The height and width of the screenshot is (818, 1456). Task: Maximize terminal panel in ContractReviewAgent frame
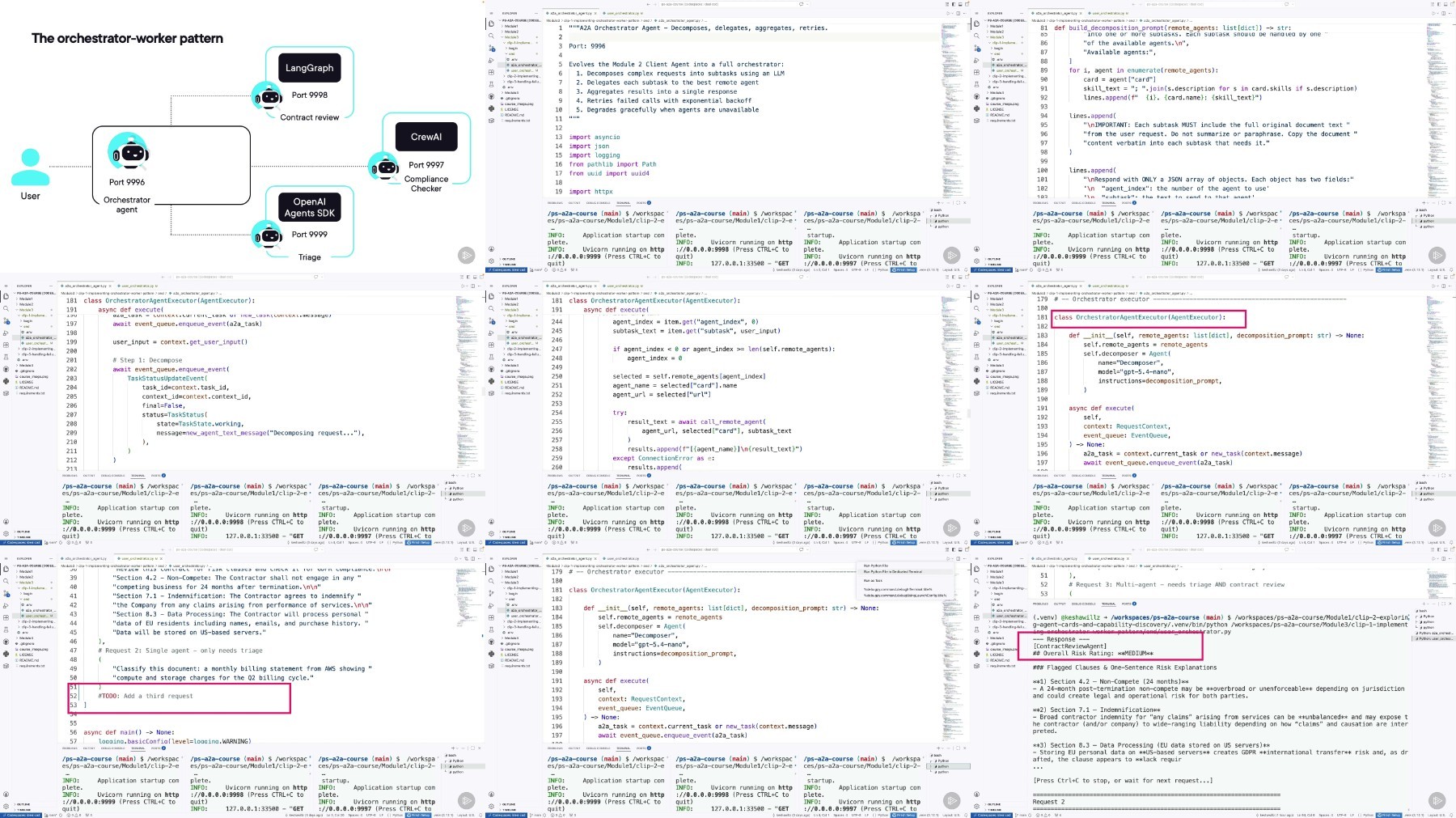[x=1443, y=604]
